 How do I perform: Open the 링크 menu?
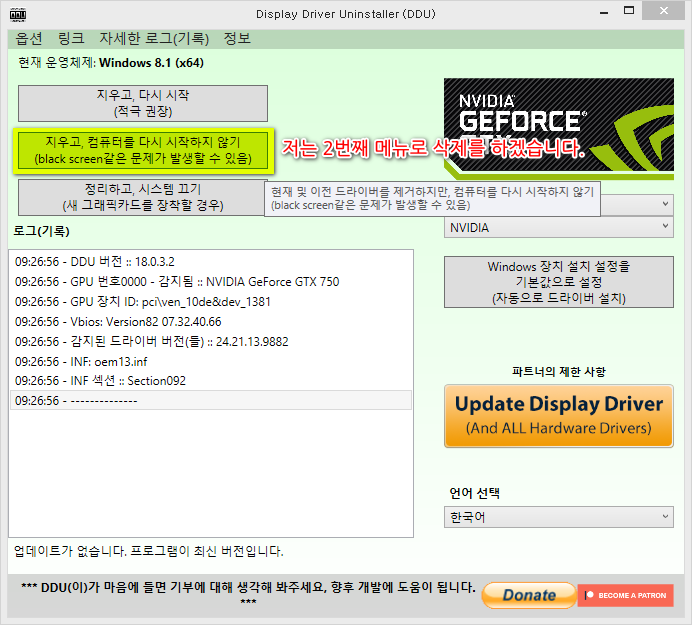pyautogui.click(x=71, y=39)
